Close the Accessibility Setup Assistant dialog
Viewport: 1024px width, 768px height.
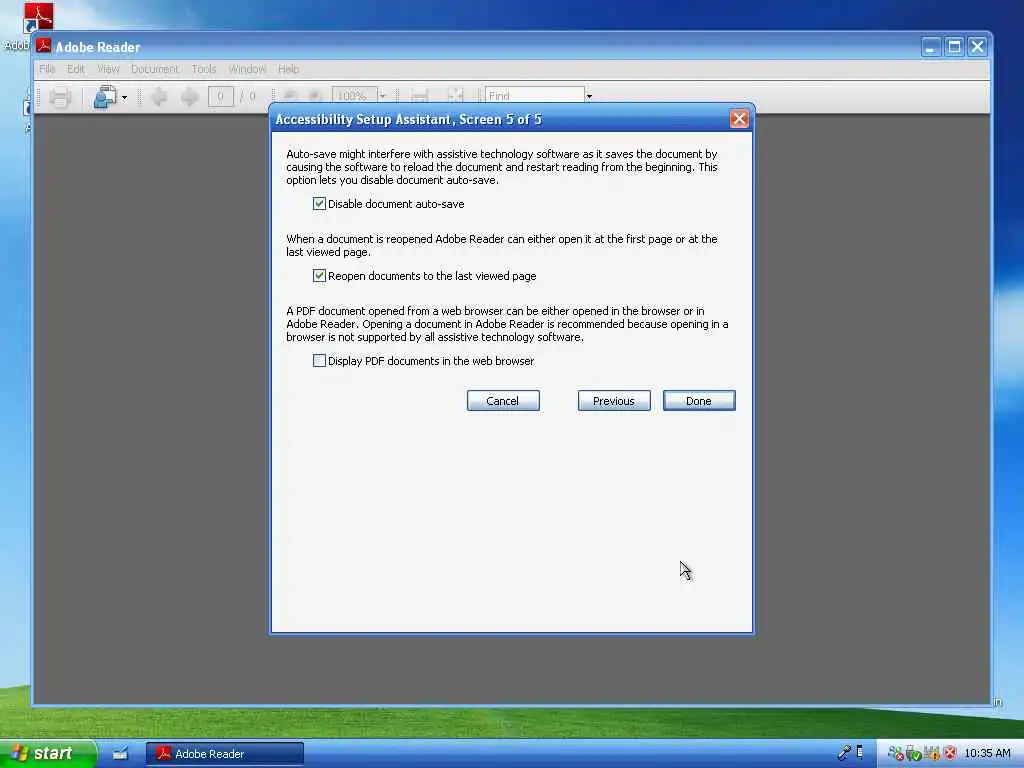tap(739, 119)
